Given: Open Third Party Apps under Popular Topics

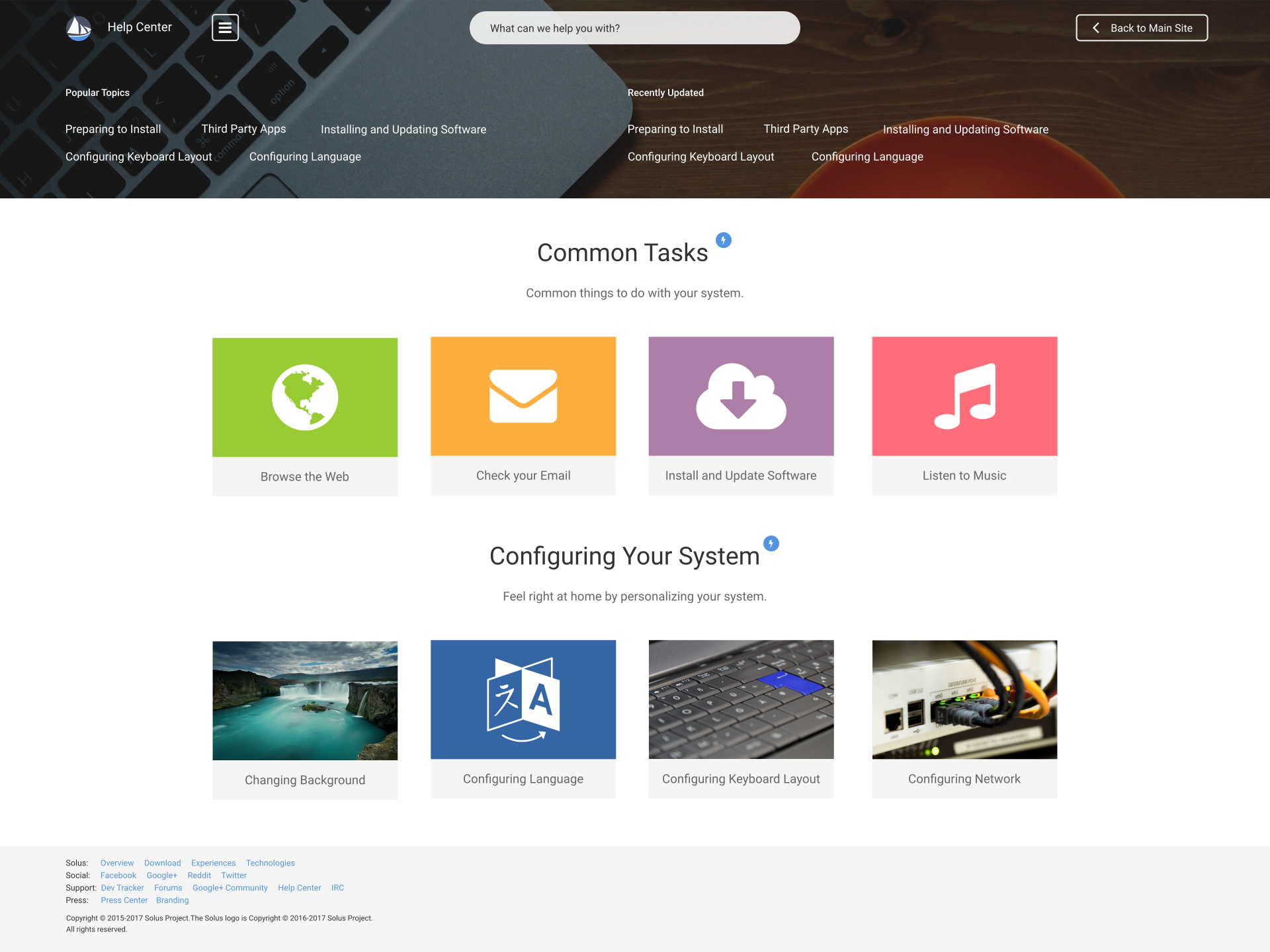Looking at the screenshot, I should (243, 129).
